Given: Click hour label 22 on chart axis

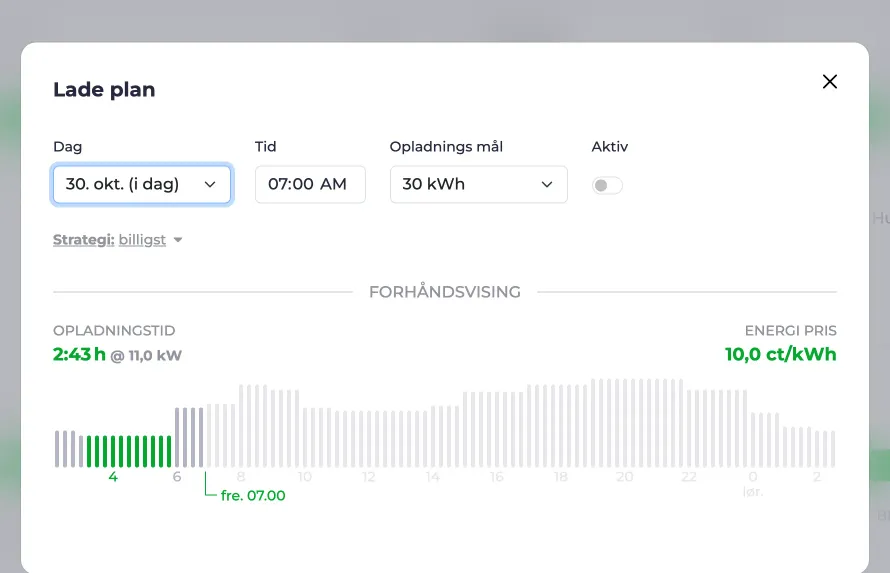Looking at the screenshot, I should (x=689, y=477).
